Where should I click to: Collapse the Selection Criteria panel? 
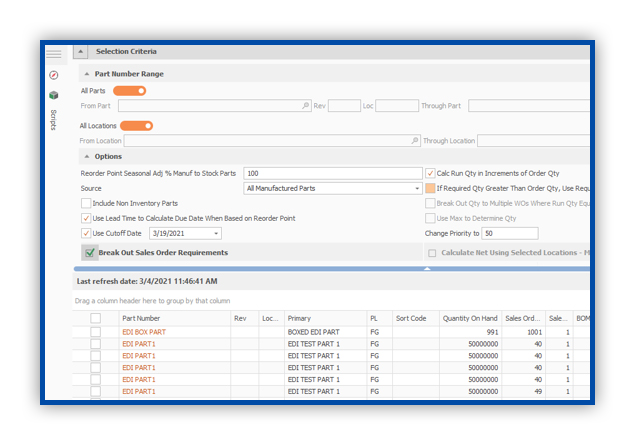pyautogui.click(x=81, y=52)
